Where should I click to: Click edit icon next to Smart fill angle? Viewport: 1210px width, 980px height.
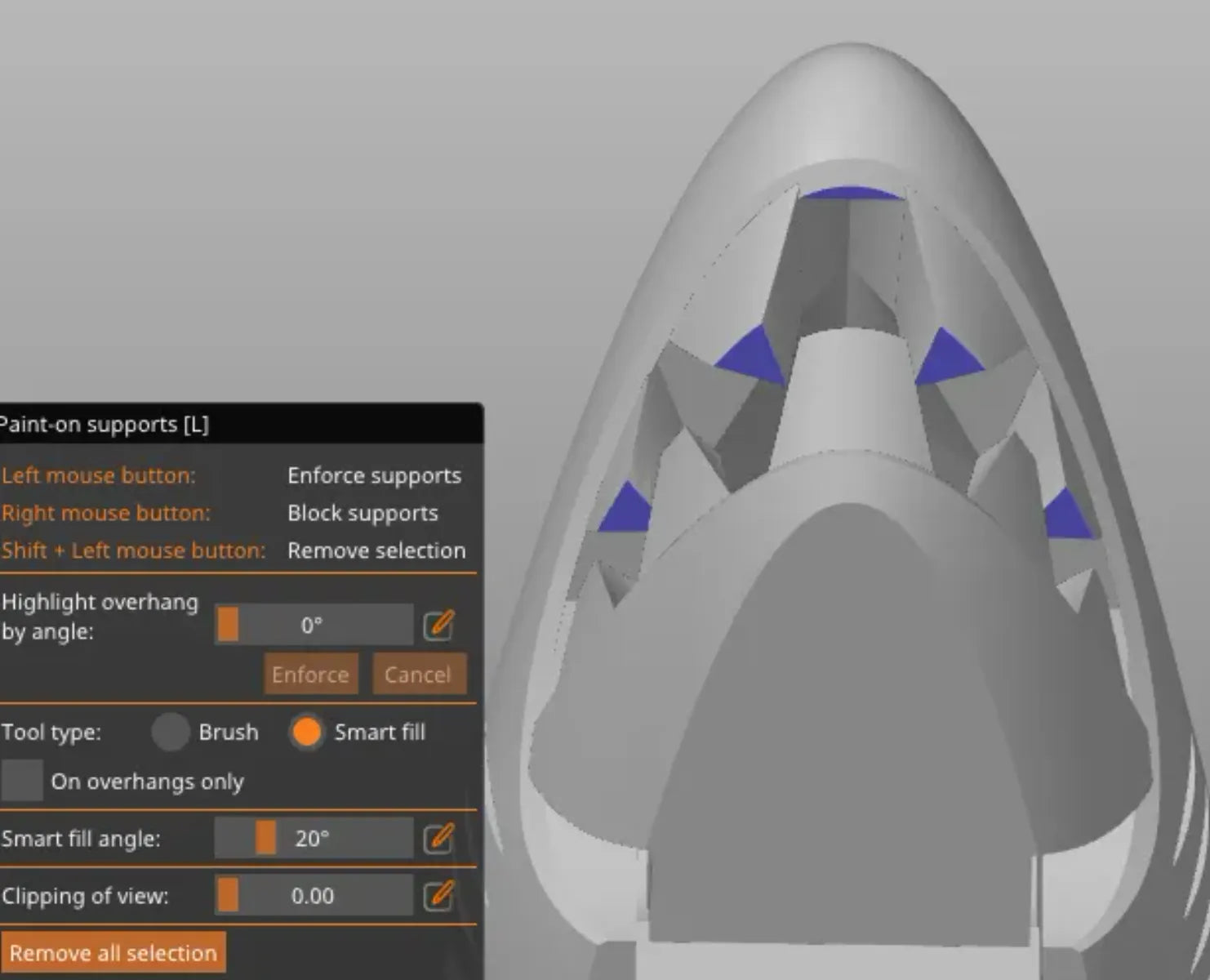[x=438, y=838]
